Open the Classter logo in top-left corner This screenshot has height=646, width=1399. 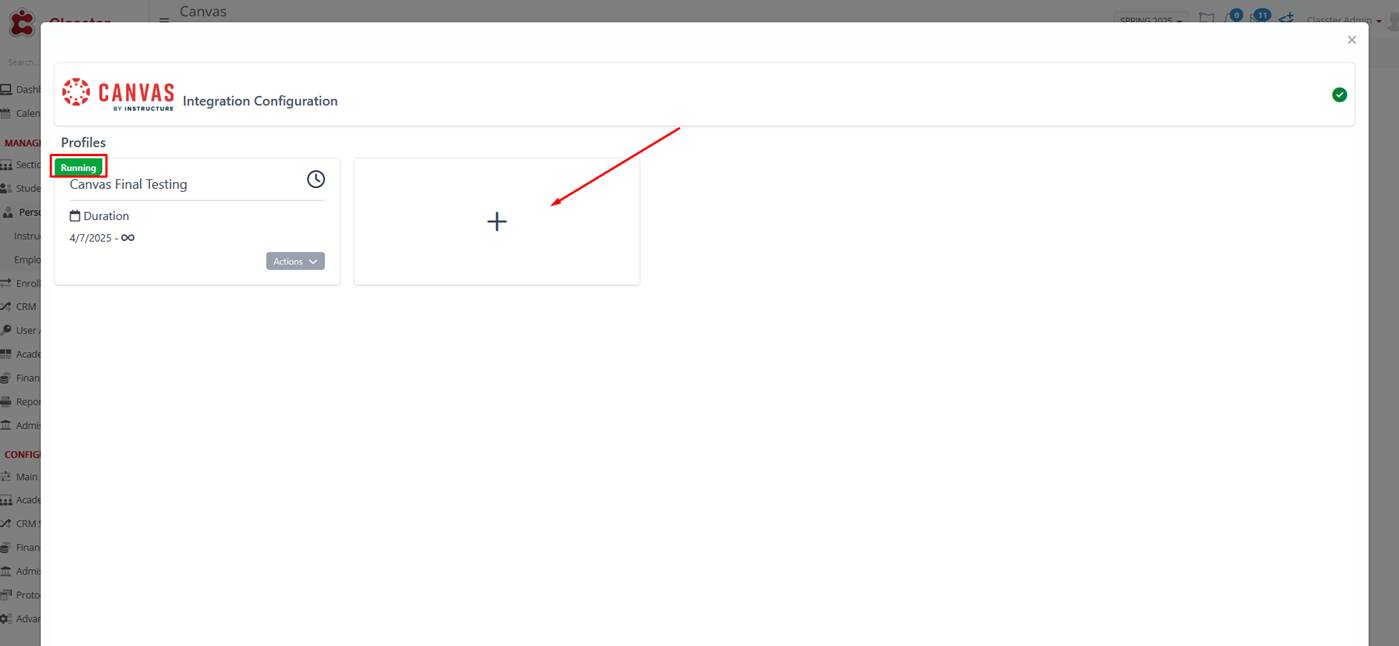21,22
